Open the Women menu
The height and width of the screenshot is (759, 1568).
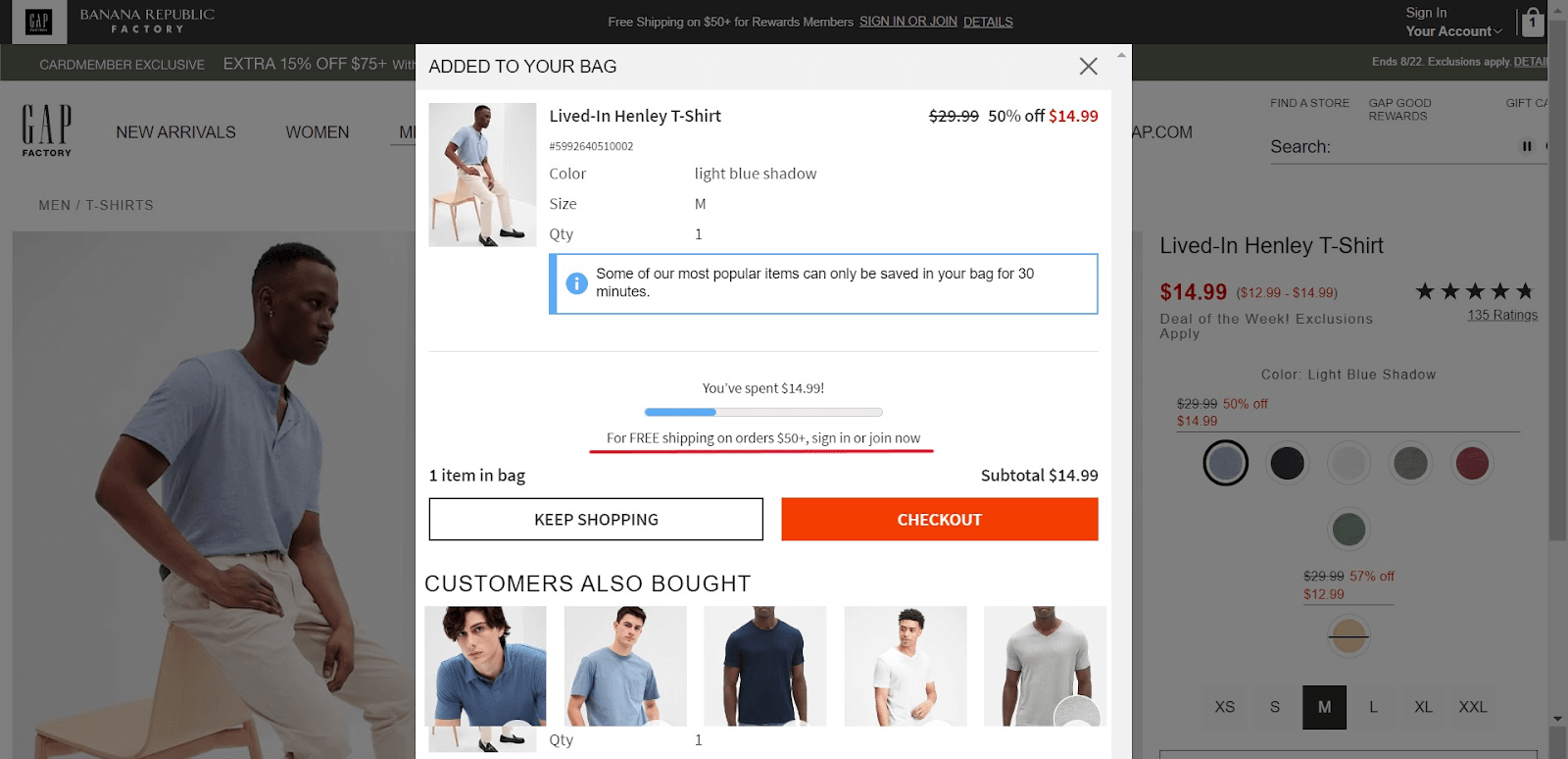318,132
